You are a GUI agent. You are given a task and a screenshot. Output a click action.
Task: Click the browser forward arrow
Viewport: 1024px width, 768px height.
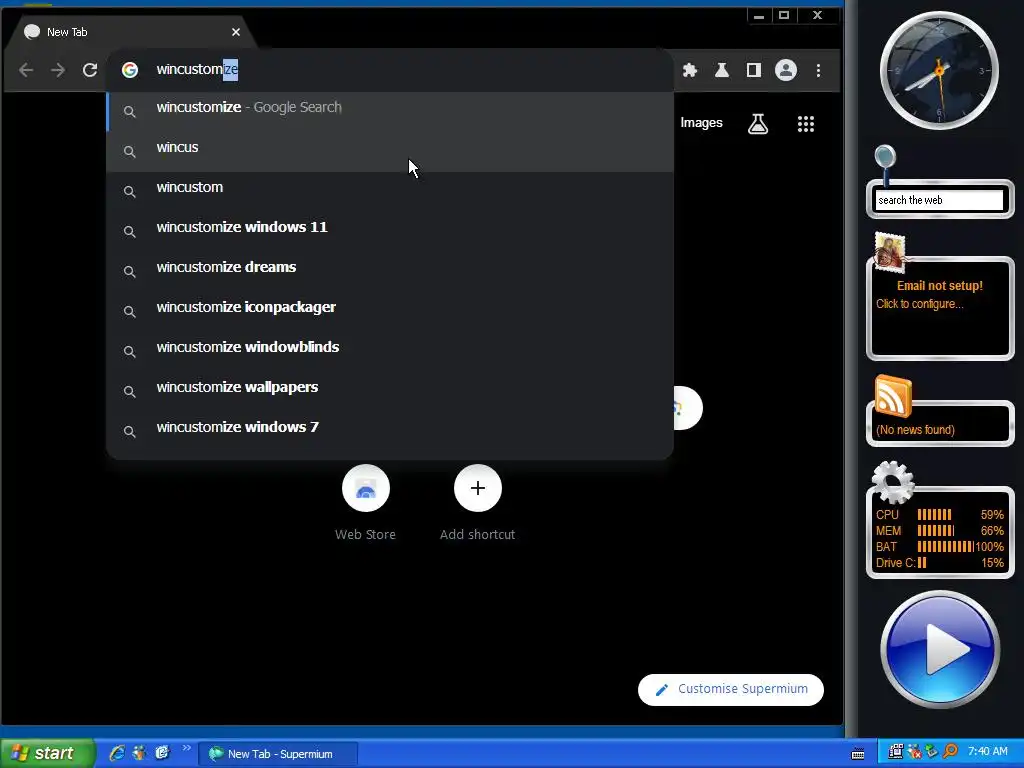(58, 70)
